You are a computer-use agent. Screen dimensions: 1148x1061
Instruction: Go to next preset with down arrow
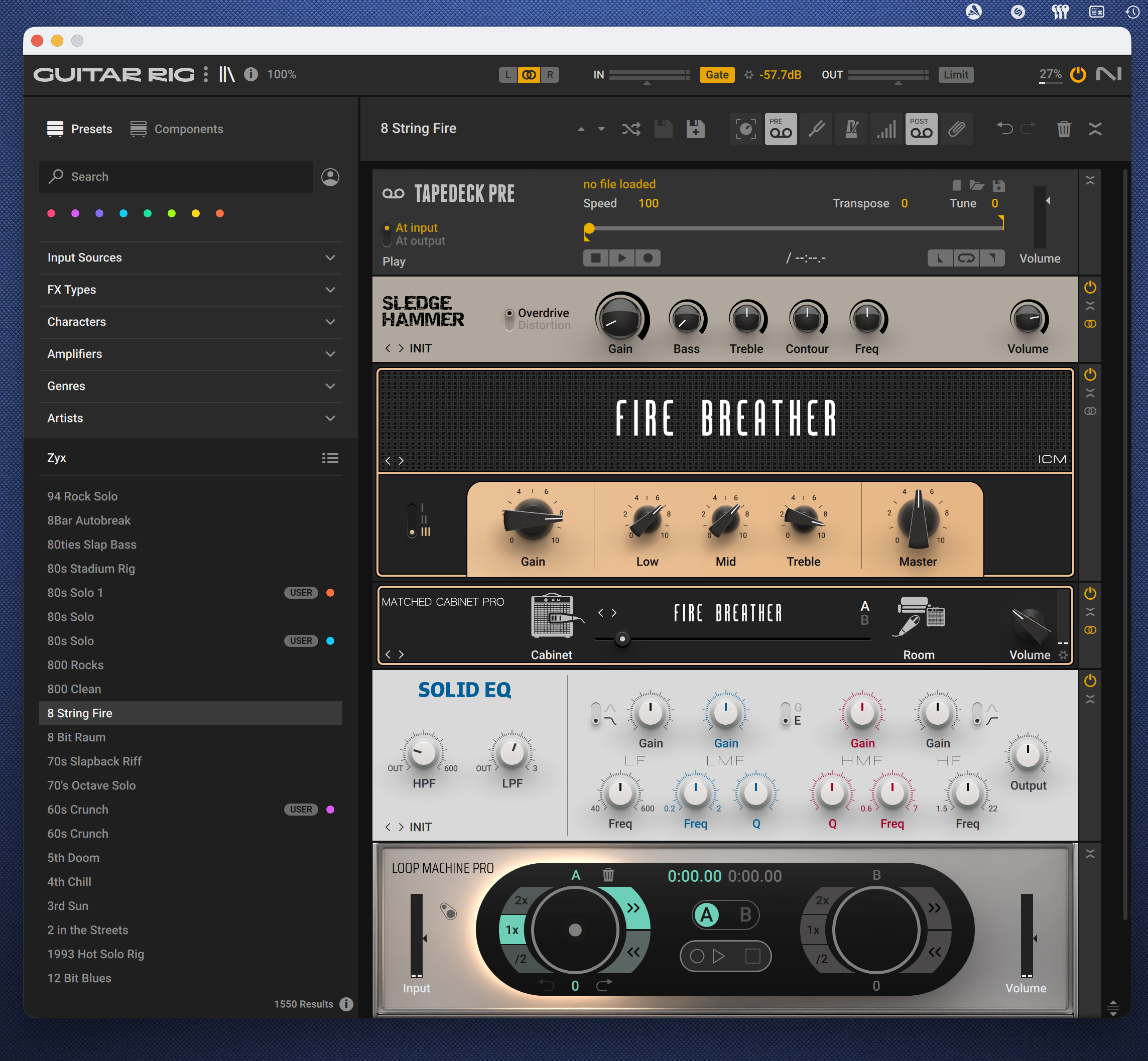click(x=601, y=129)
